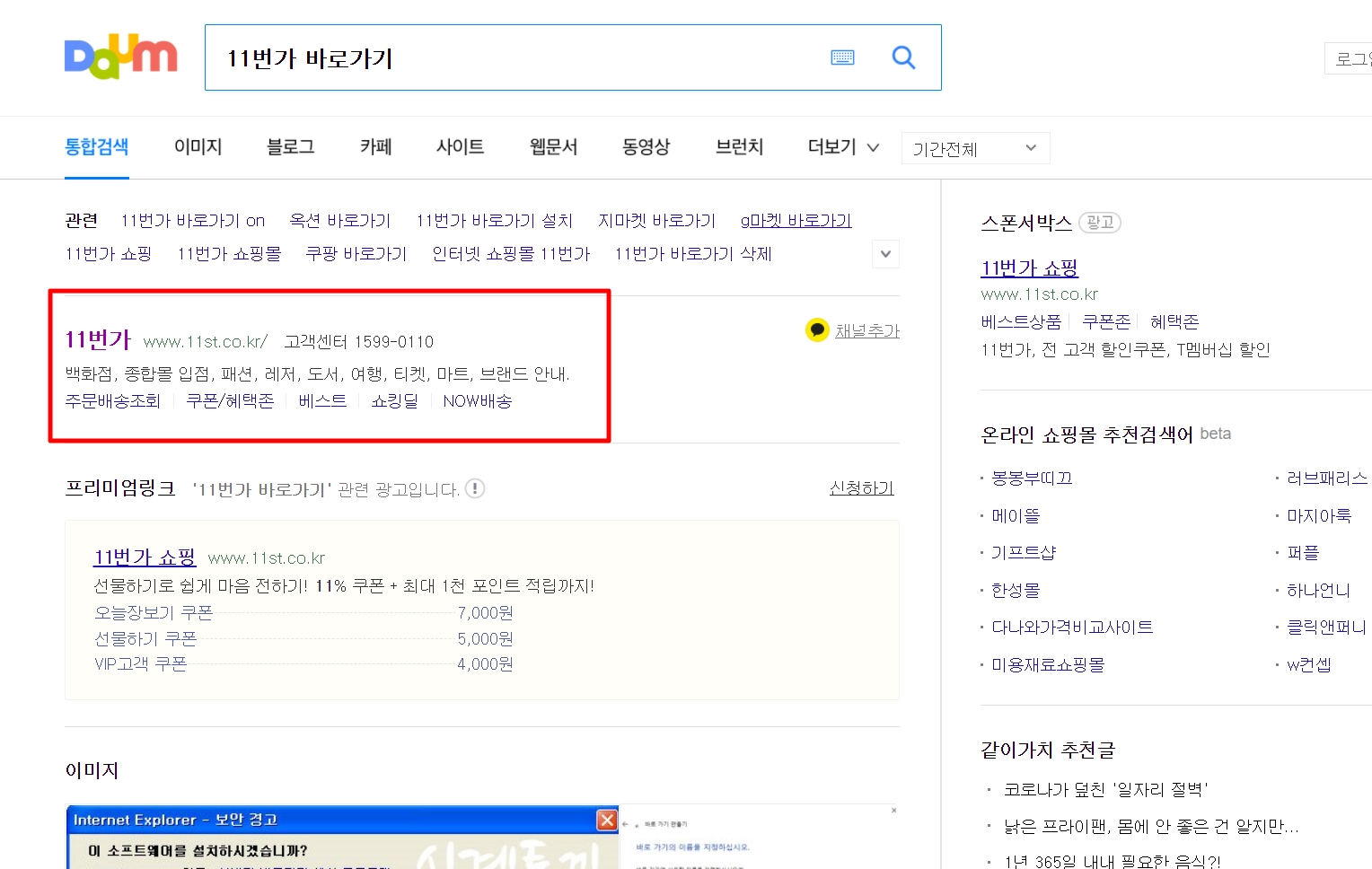Click the 채널추가 link
The height and width of the screenshot is (869, 1372).
pyautogui.click(x=867, y=330)
